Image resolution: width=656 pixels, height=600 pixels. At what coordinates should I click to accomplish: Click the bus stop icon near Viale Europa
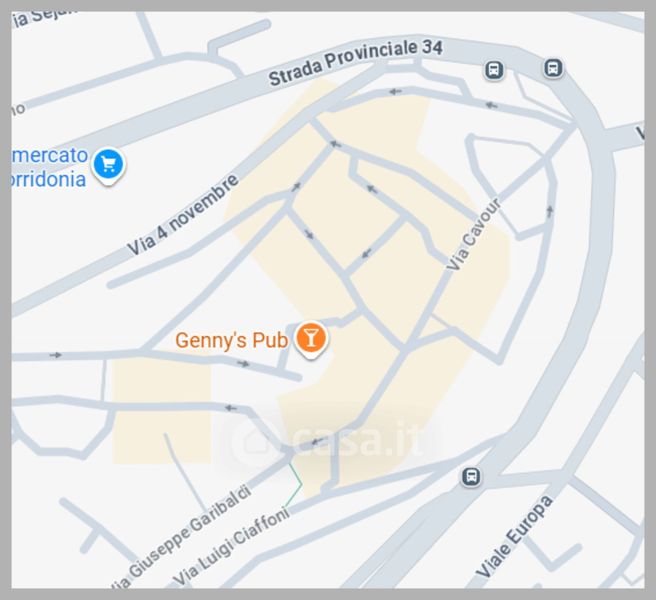pyautogui.click(x=471, y=476)
